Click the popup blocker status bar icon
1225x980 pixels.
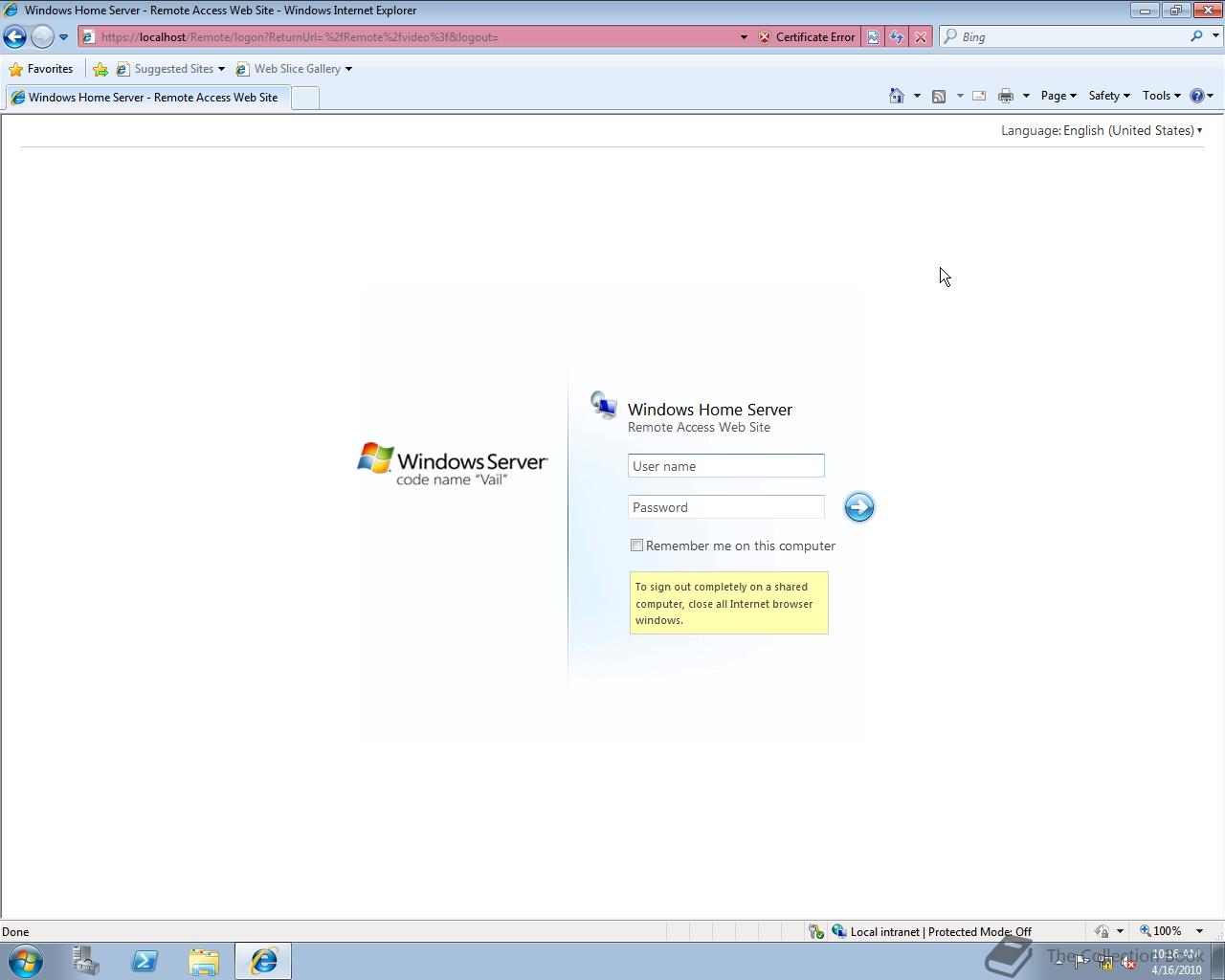[x=815, y=931]
